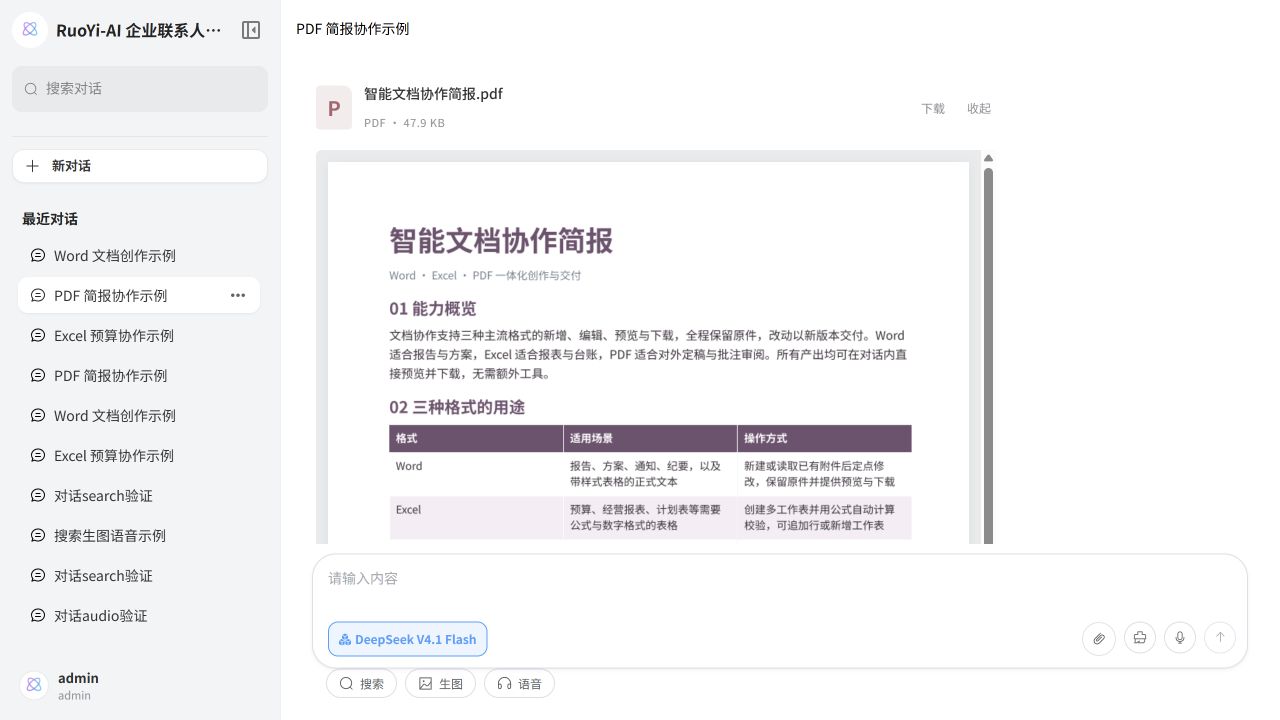This screenshot has height=720, width=1280.
Task: Open the second Excel 预算协作示例 conversation
Action: tap(139, 455)
